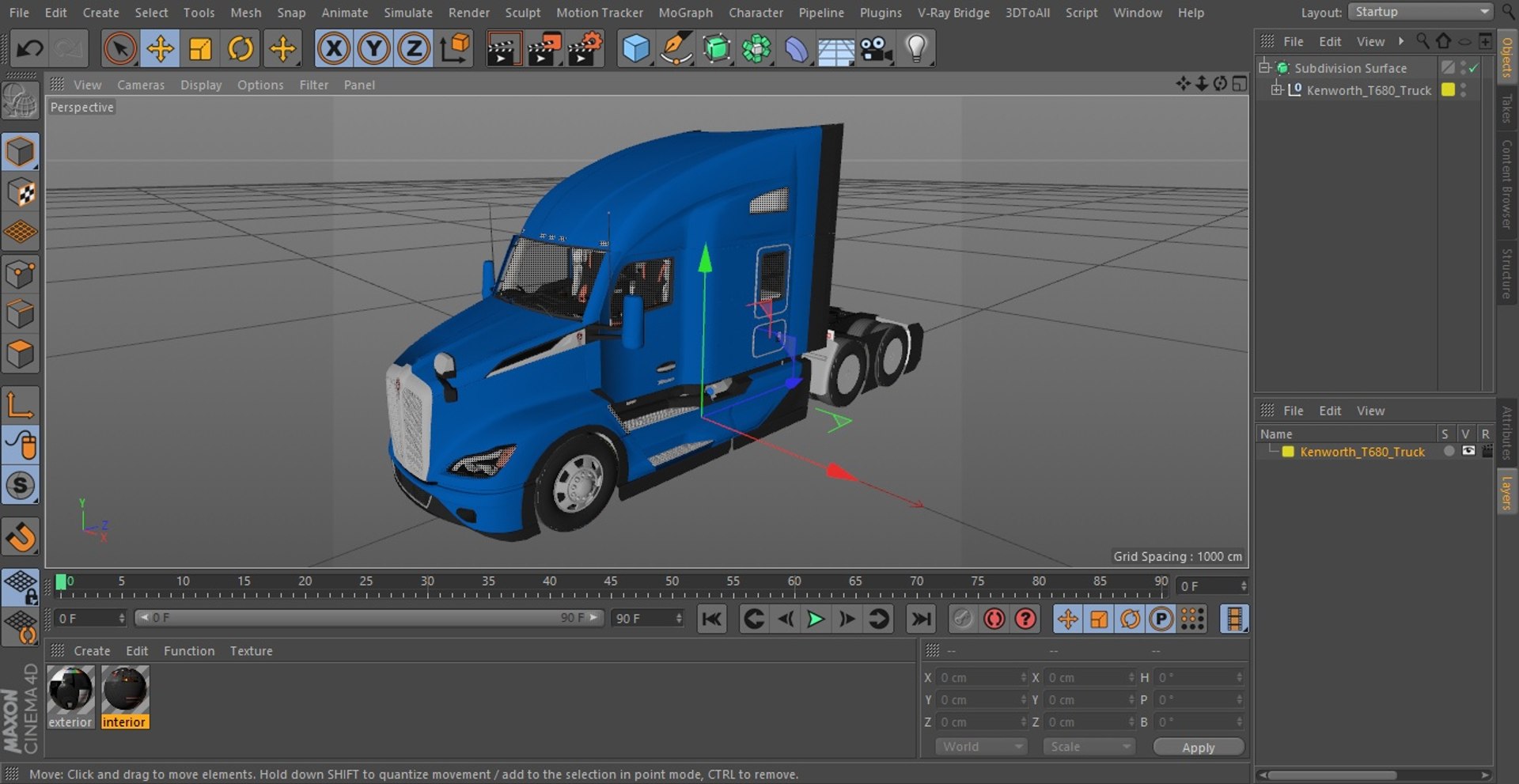This screenshot has height=784, width=1519.
Task: Click Make Editable globe icon
Action: 20,101
